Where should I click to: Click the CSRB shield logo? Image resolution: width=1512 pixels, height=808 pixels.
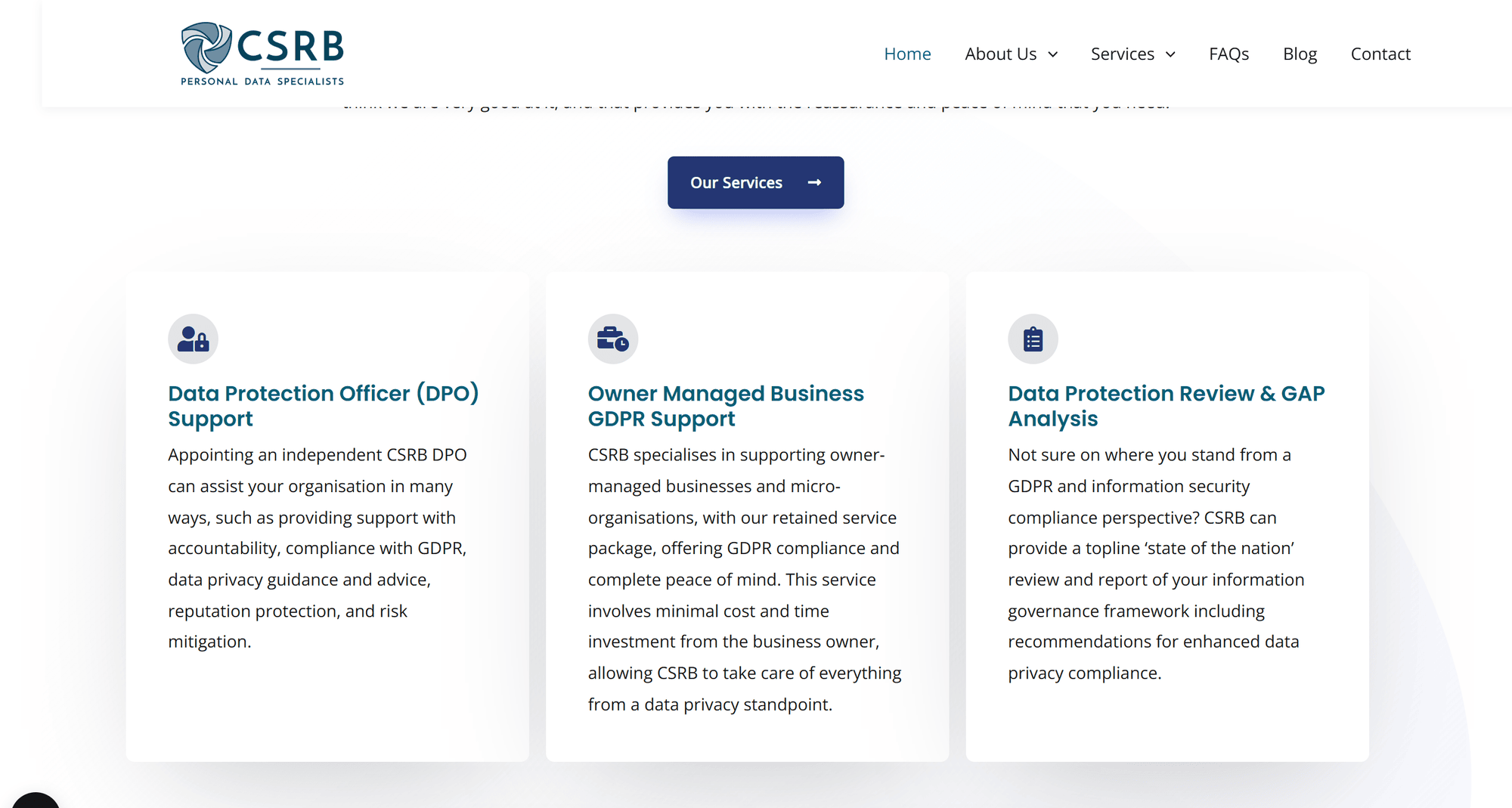click(x=206, y=47)
